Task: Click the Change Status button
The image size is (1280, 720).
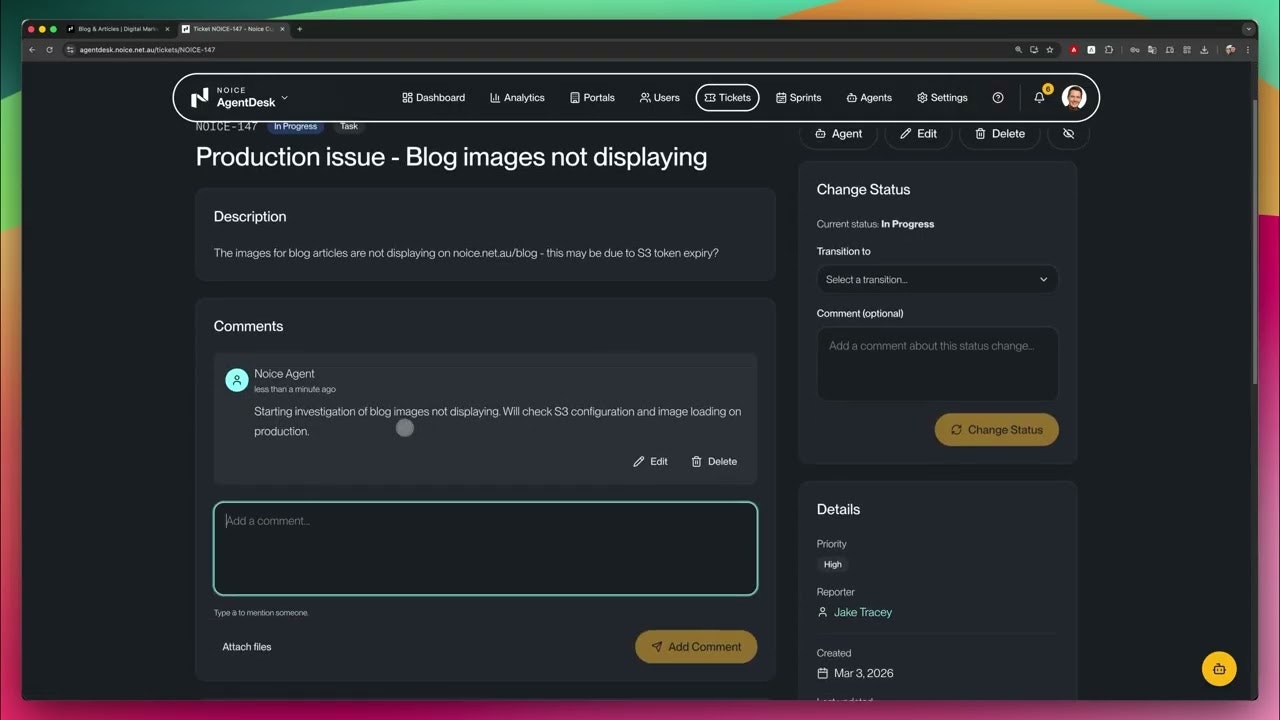Action: coord(996,429)
